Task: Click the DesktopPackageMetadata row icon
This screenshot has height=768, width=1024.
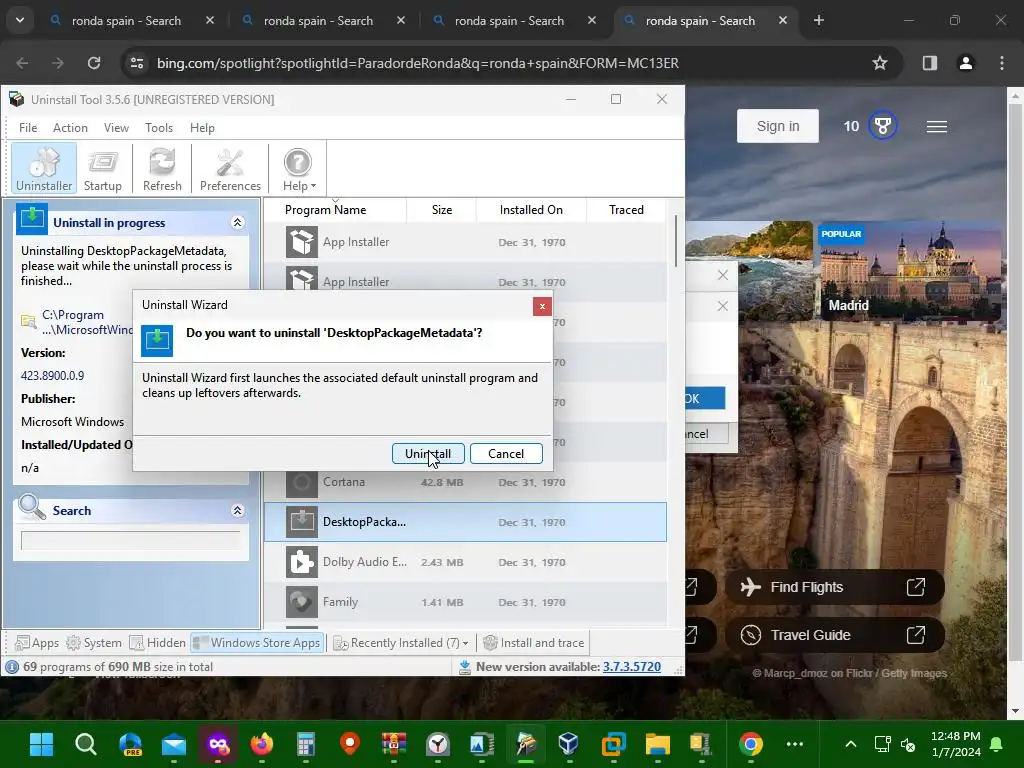Action: [302, 522]
